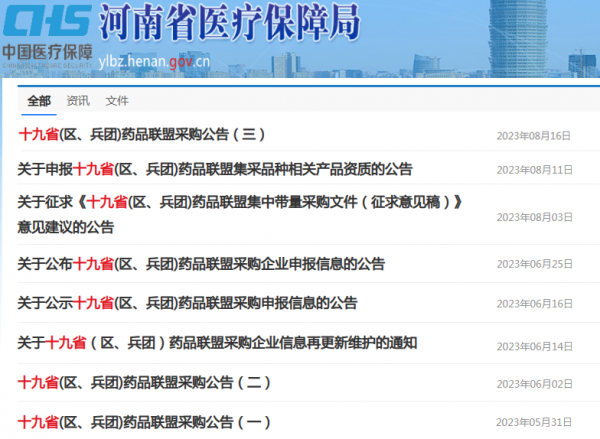Open the 联盟集采品种相关产品资质 announcement
The image size is (600, 439).
215,169
